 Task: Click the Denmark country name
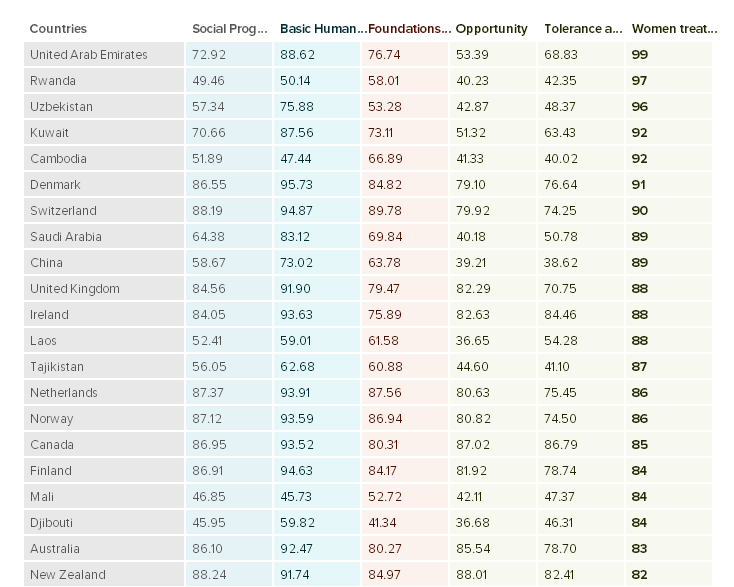(x=55, y=185)
